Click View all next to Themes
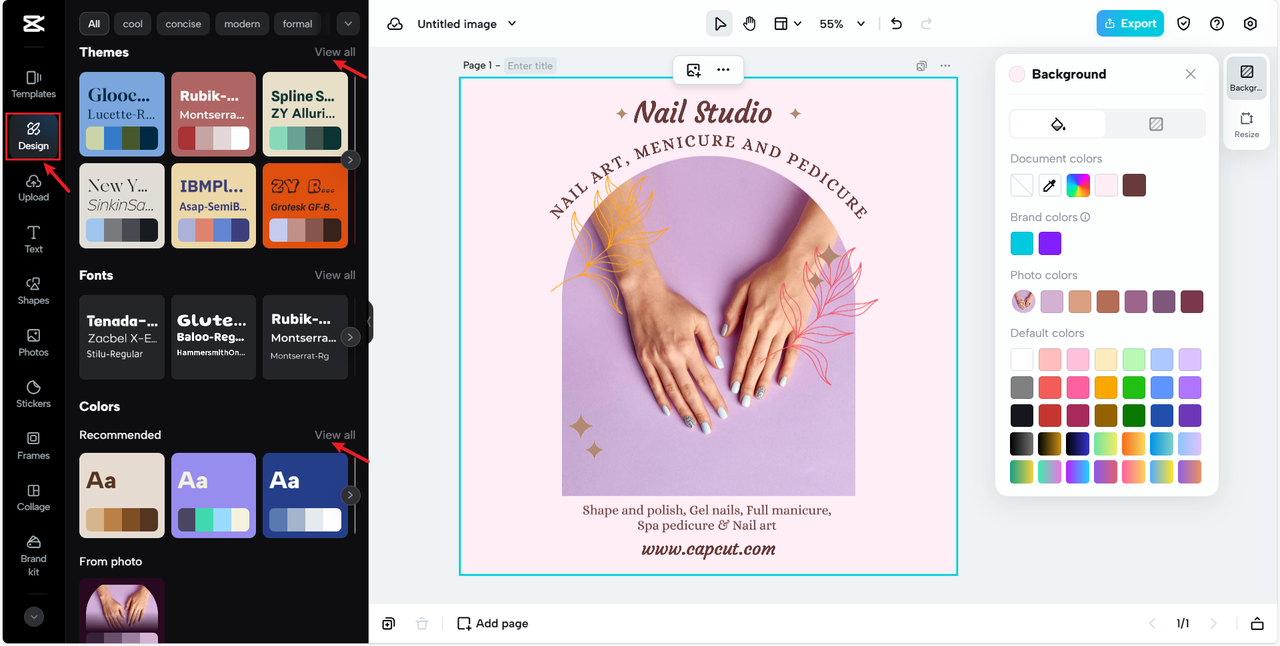This screenshot has width=1280, height=646. coord(335,52)
